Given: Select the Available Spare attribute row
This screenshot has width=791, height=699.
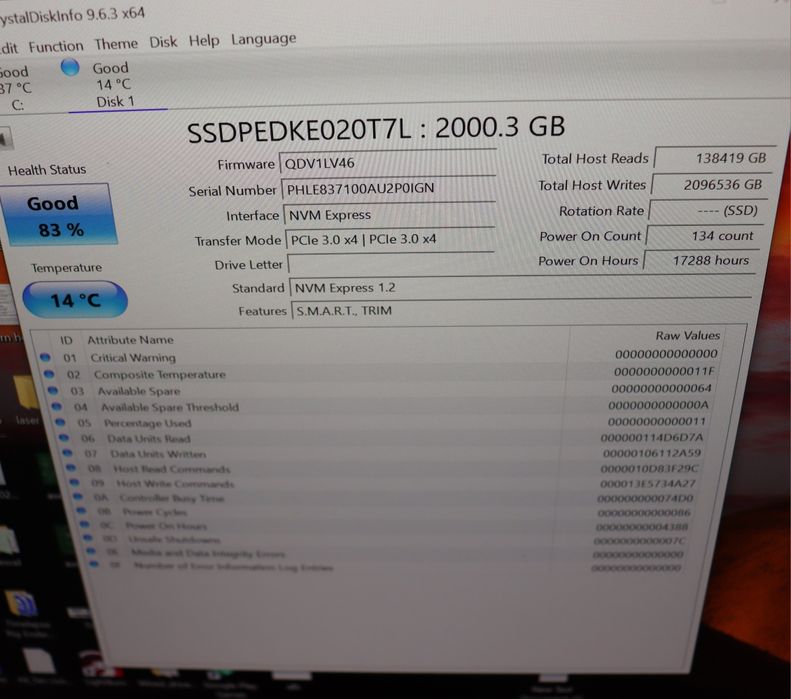Looking at the screenshot, I should (x=380, y=390).
